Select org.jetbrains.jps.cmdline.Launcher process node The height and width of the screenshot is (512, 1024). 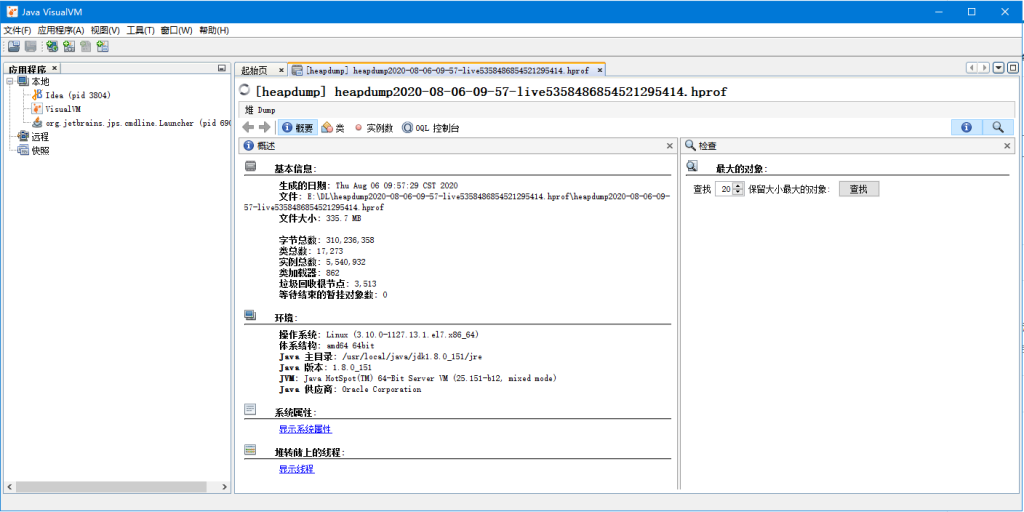[131, 123]
